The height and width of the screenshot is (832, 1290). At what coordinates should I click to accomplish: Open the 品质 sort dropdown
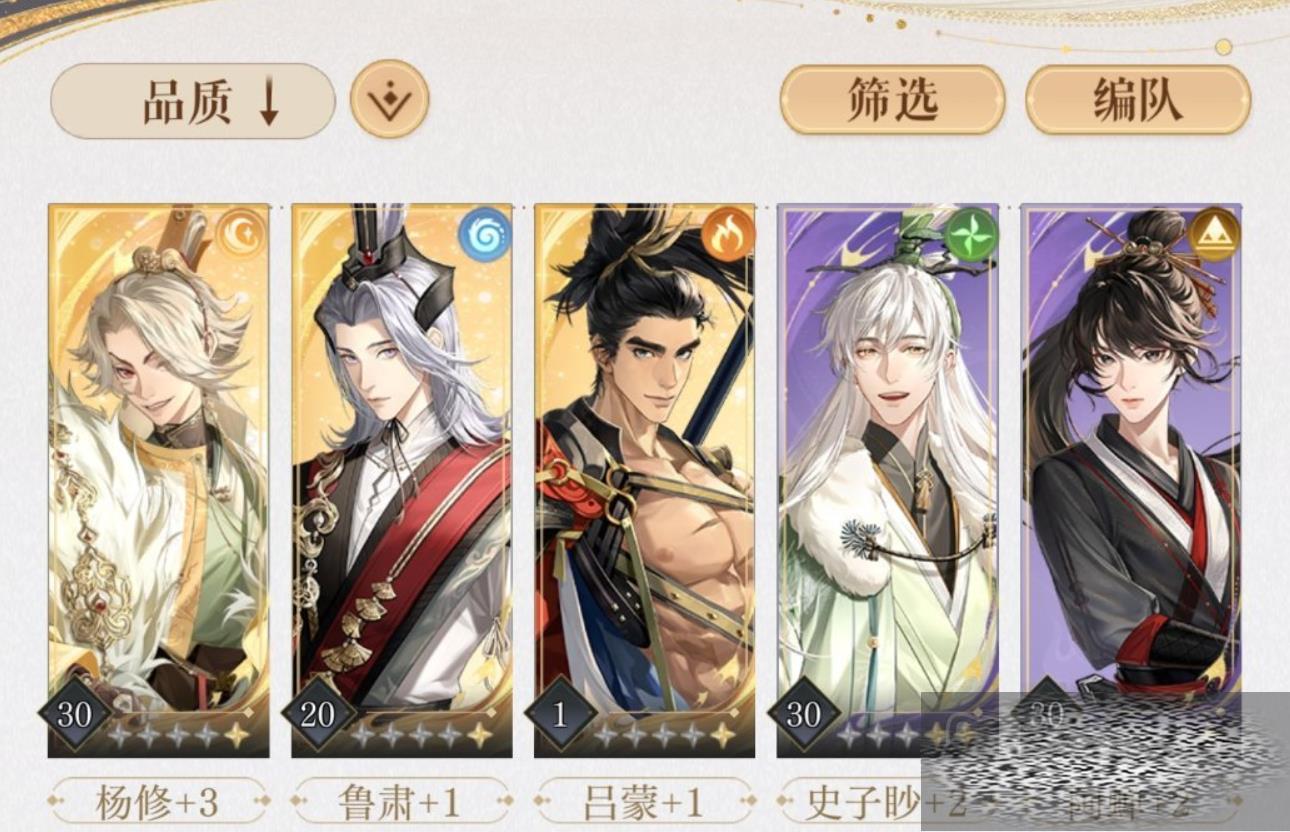coord(193,101)
